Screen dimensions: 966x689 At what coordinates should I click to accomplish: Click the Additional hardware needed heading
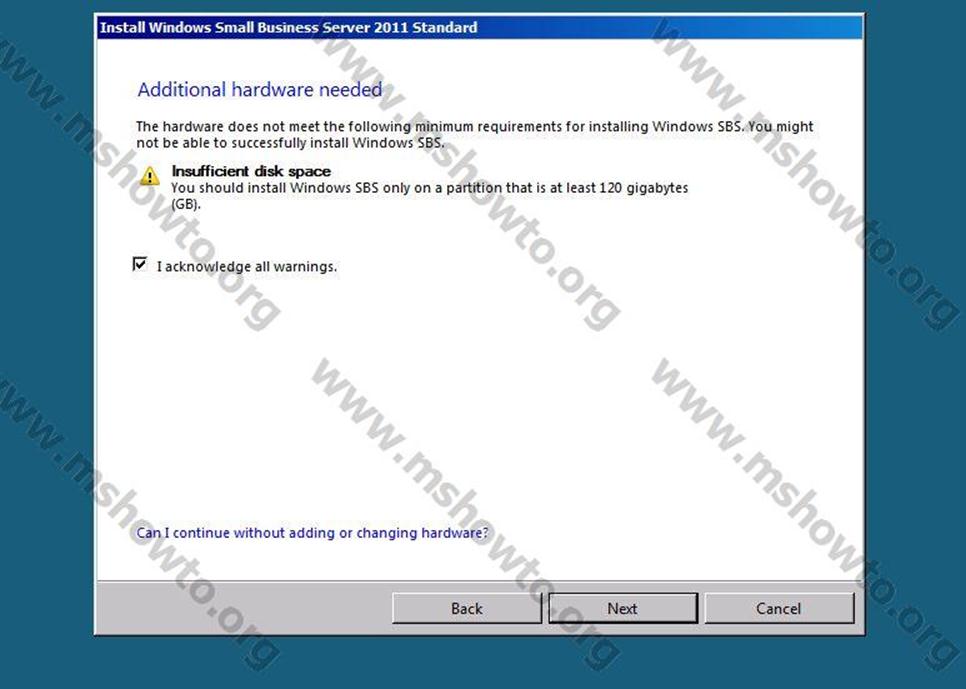pos(259,89)
